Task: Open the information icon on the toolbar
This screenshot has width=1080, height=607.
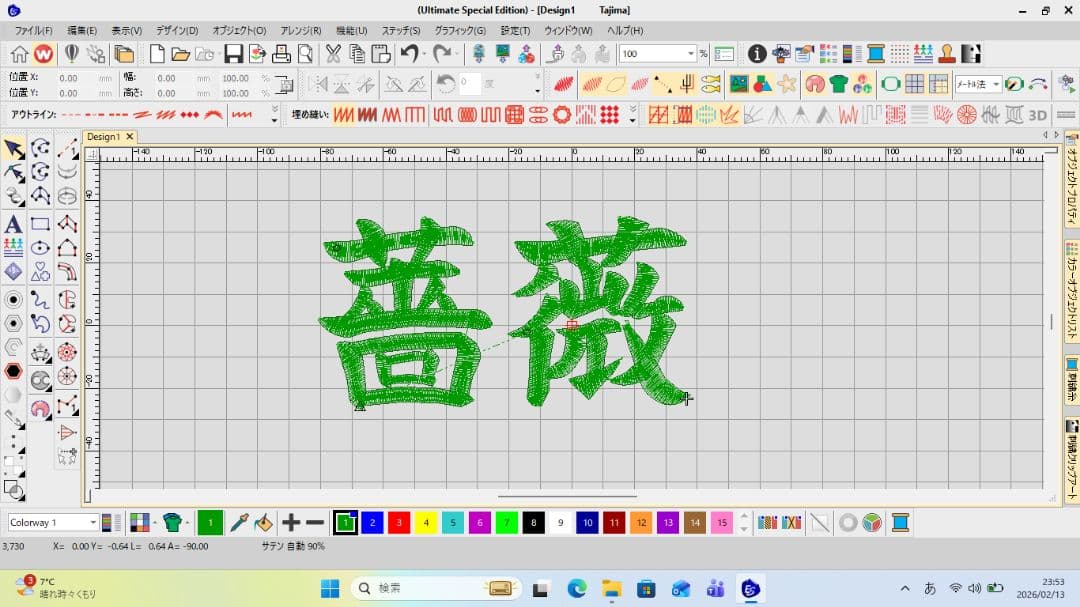Action: (756, 54)
